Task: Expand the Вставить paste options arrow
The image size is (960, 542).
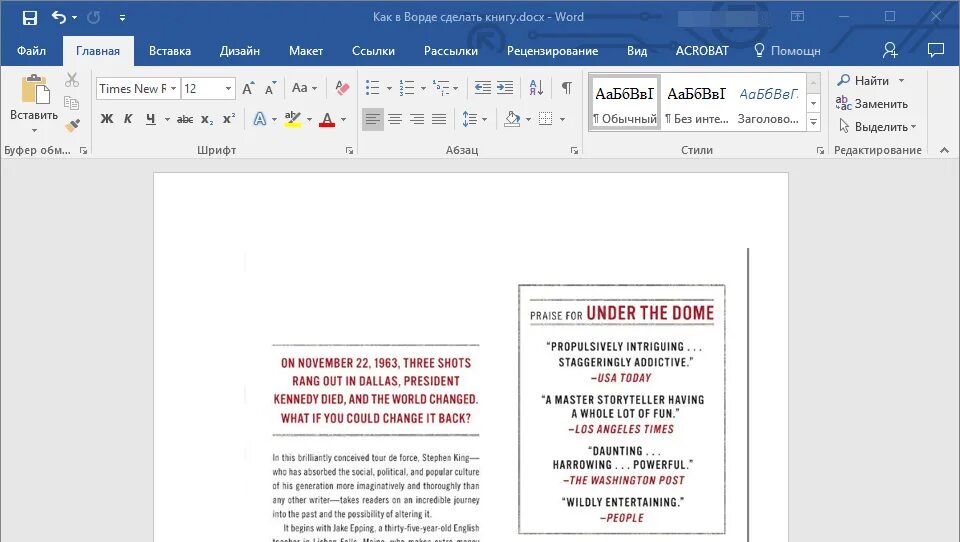Action: coord(34,130)
